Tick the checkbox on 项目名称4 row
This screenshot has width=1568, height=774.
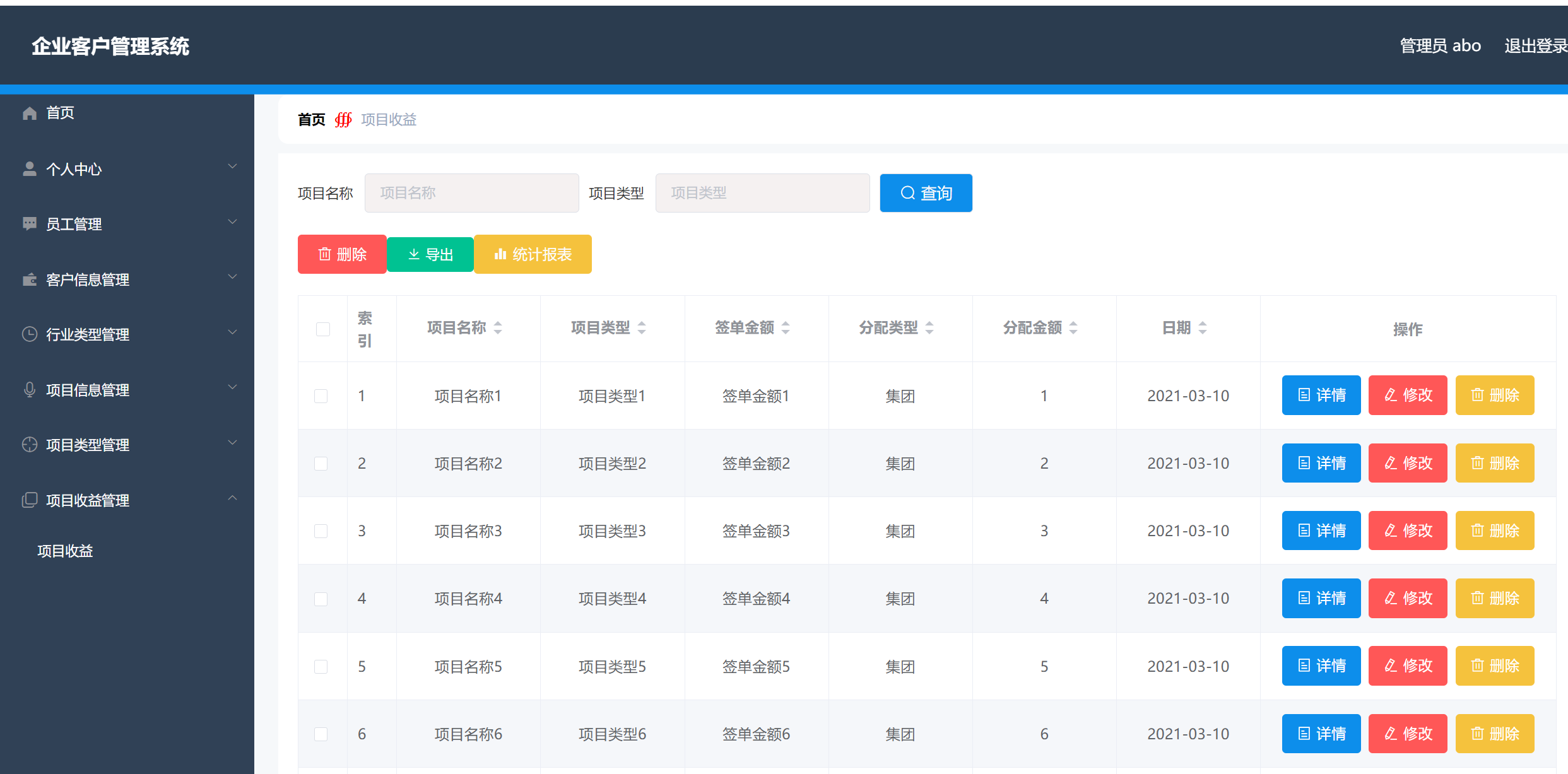(320, 598)
